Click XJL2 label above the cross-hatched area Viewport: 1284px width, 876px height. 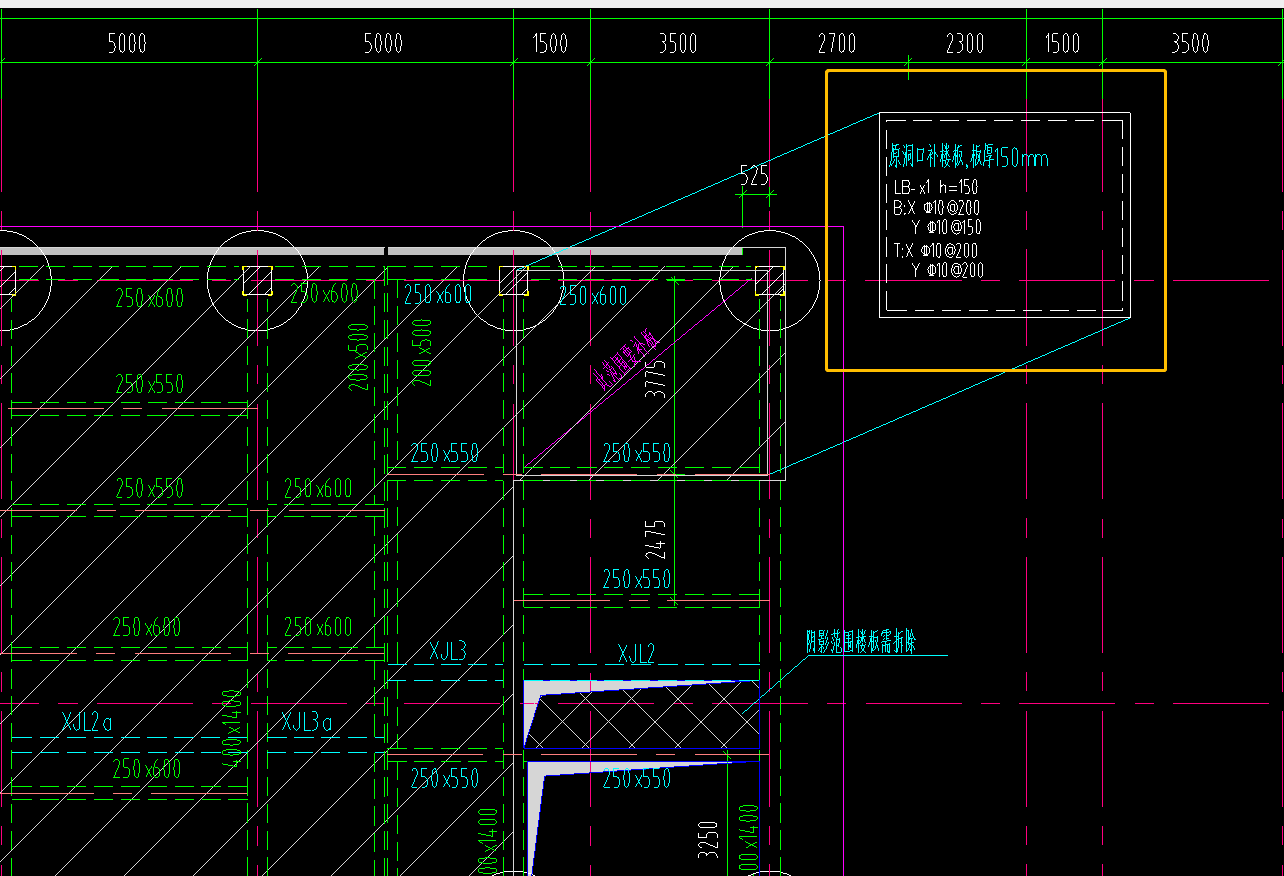coord(636,654)
